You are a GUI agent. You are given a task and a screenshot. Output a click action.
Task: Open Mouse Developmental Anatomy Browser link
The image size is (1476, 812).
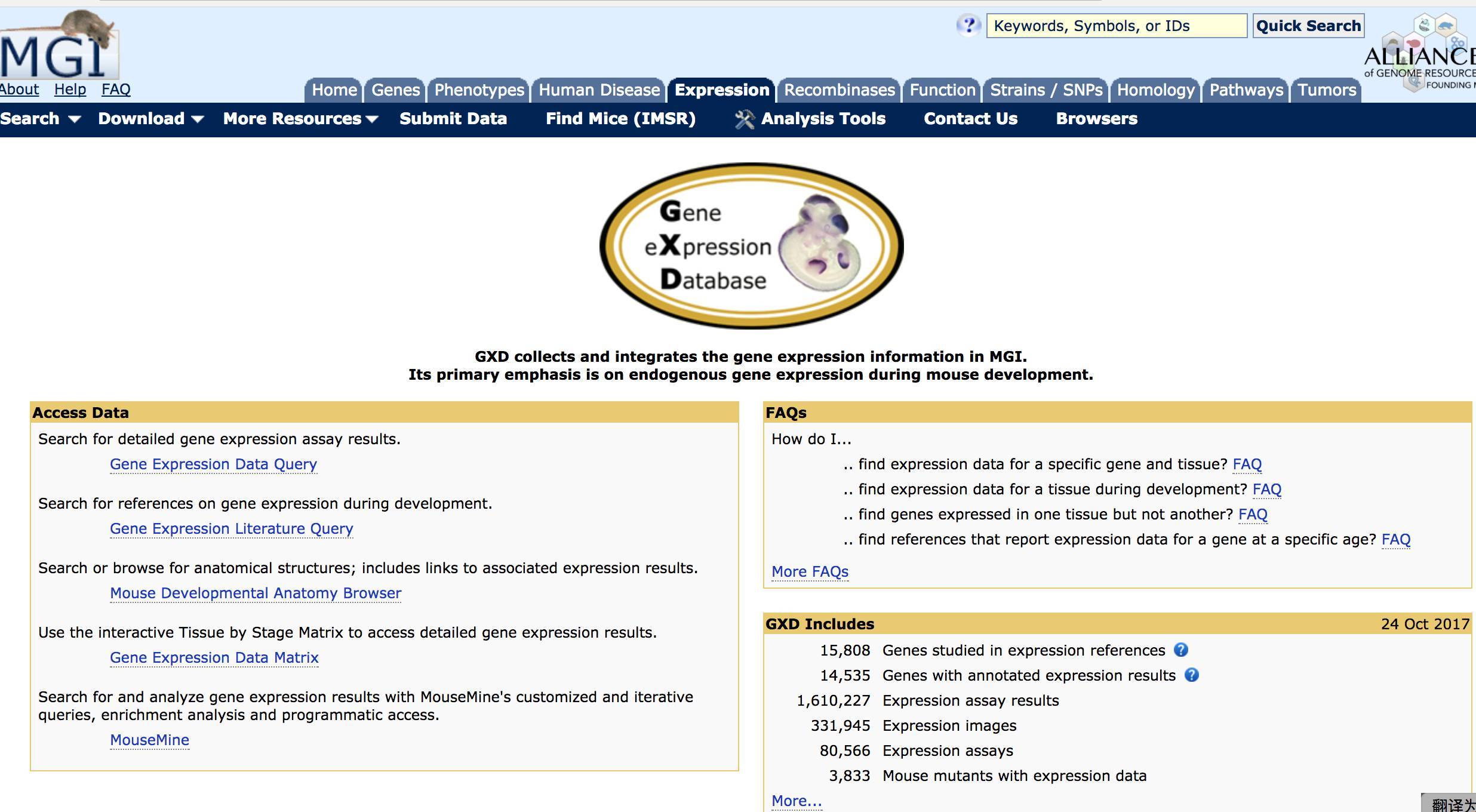pos(256,593)
